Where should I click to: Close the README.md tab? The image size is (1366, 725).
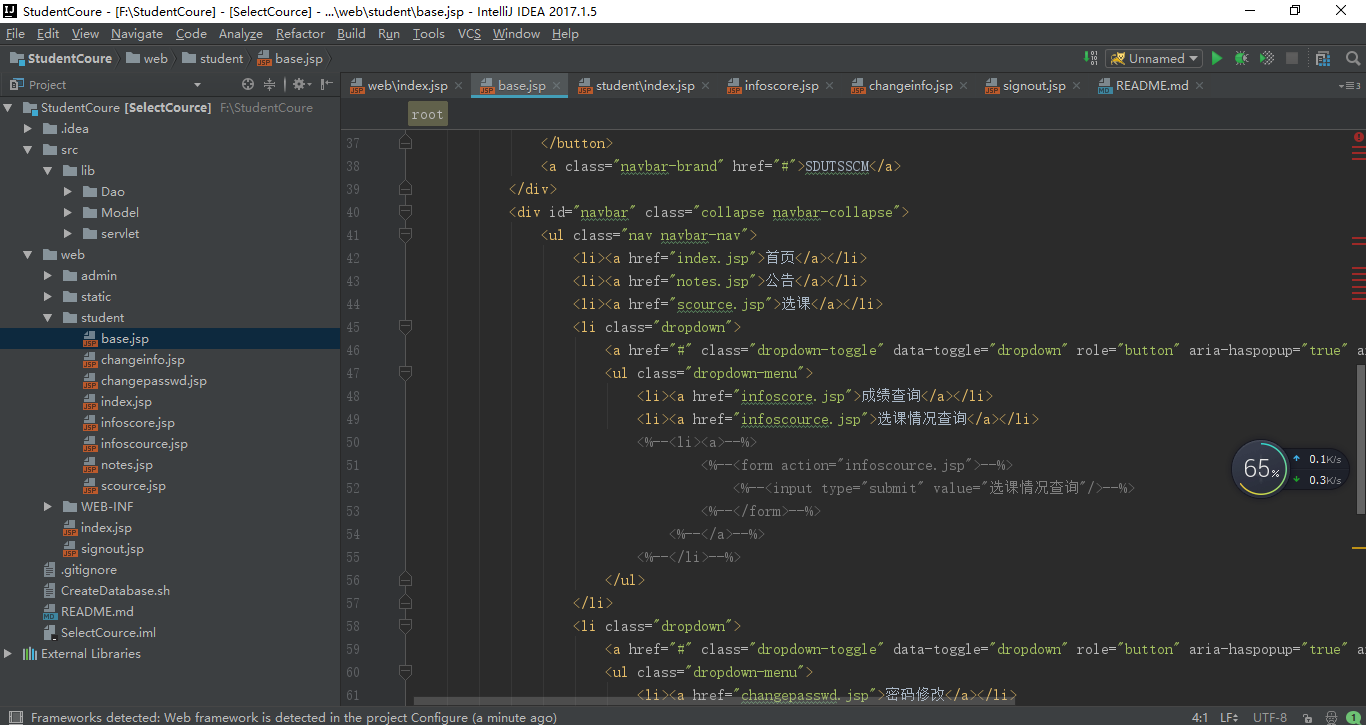[1200, 86]
